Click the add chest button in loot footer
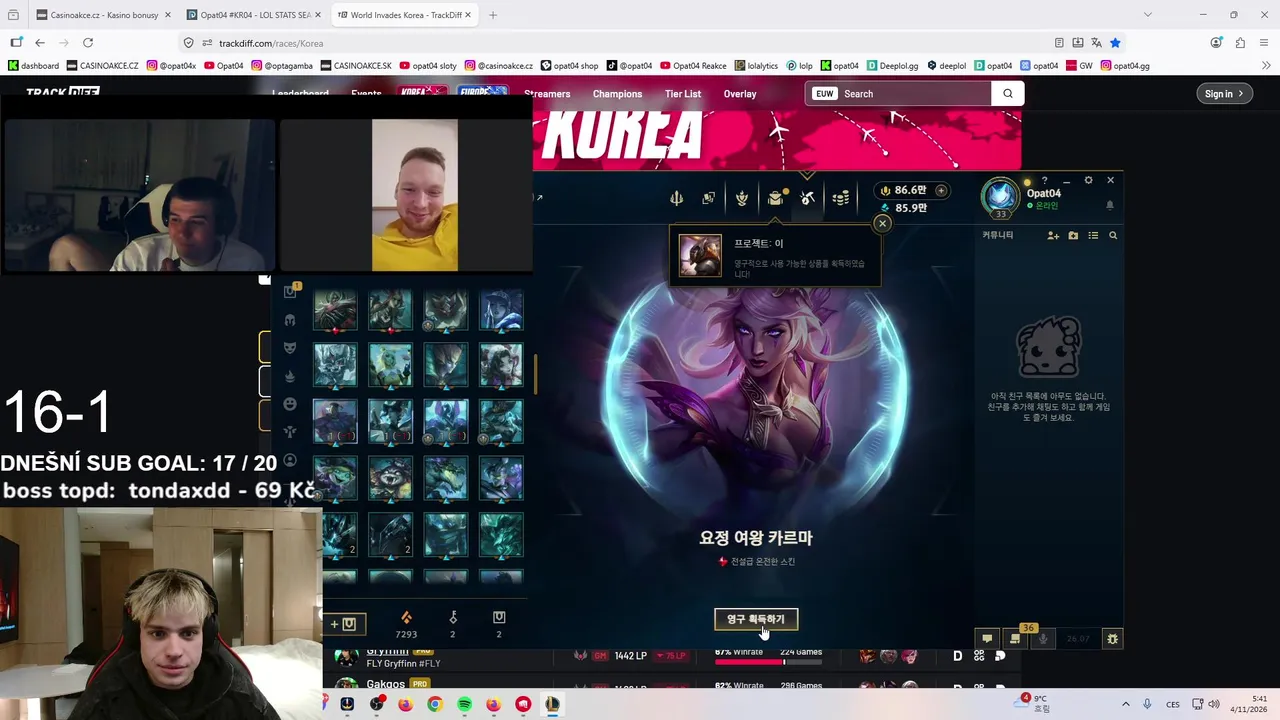This screenshot has height=720, width=1280. coord(343,624)
